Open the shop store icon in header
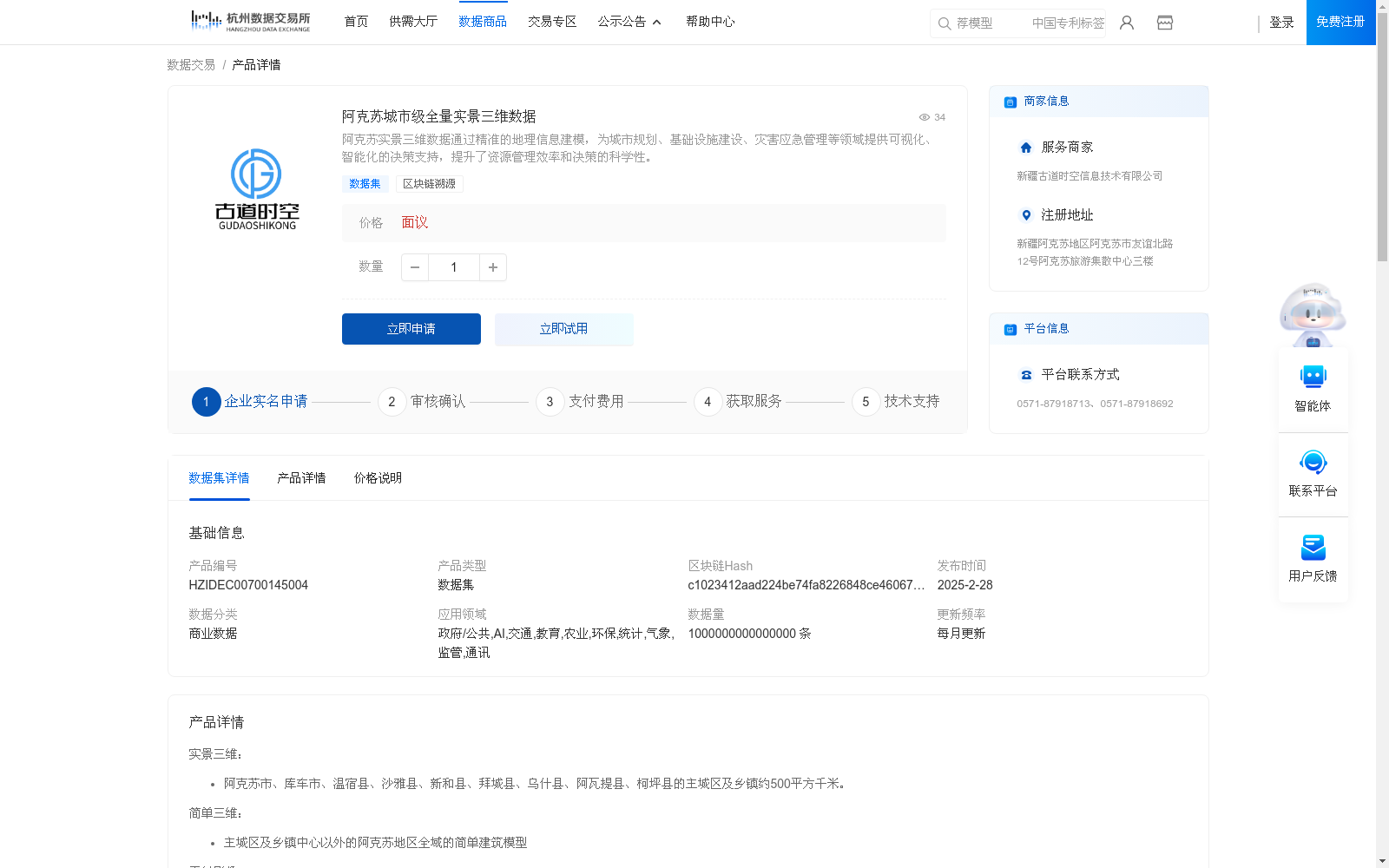Viewport: 1389px width, 868px height. tap(1165, 23)
